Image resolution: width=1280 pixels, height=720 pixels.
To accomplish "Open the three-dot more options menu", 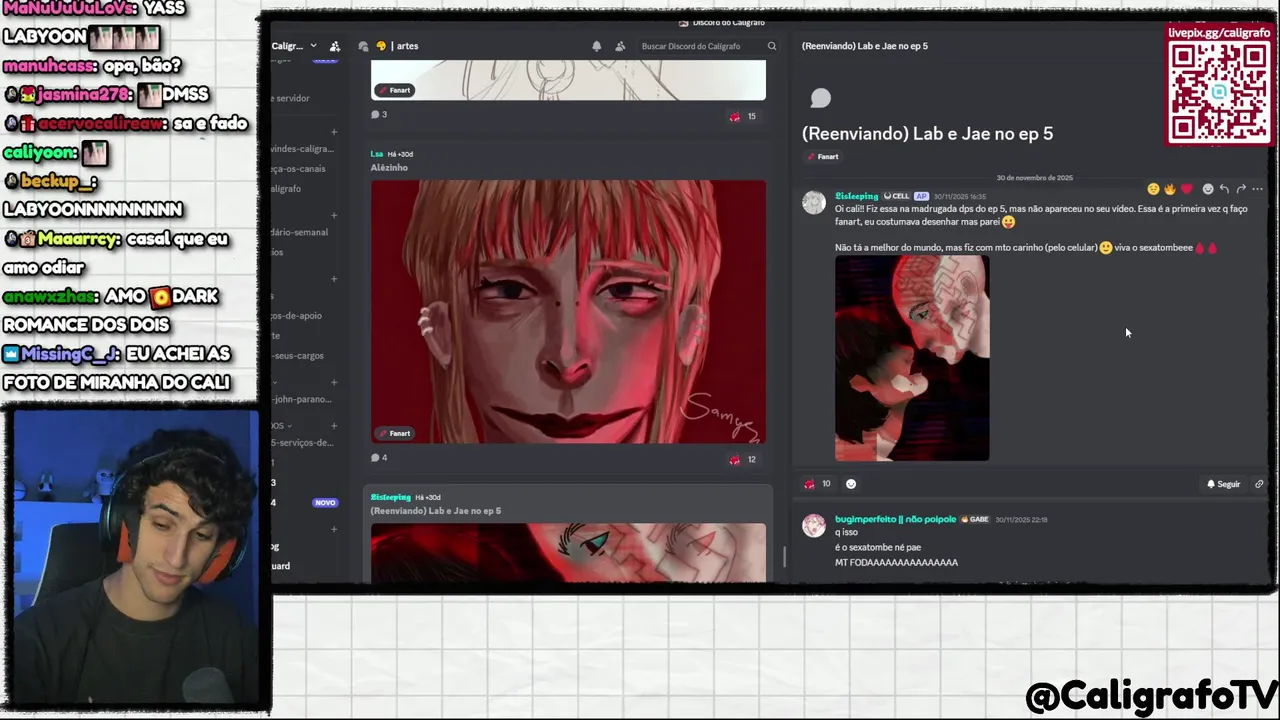I will (x=1258, y=189).
